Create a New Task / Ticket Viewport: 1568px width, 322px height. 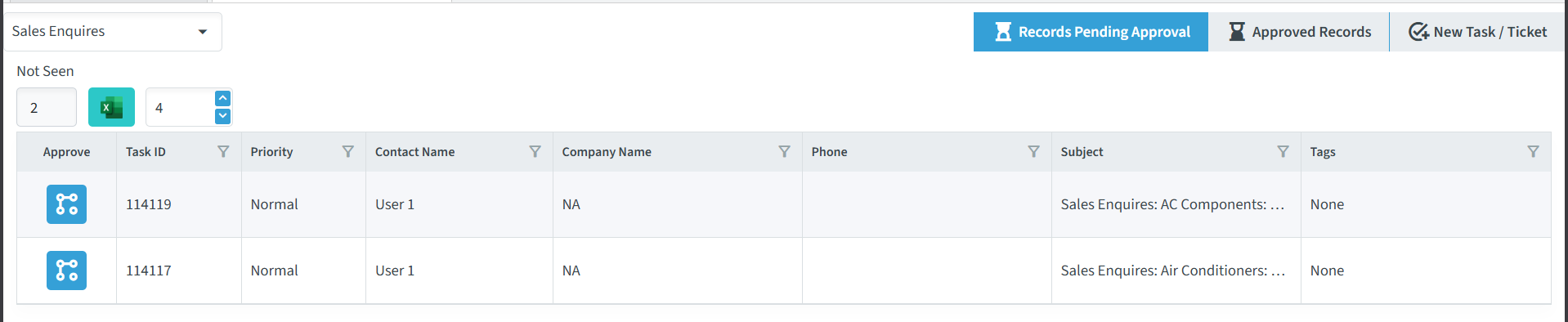[x=1478, y=32]
